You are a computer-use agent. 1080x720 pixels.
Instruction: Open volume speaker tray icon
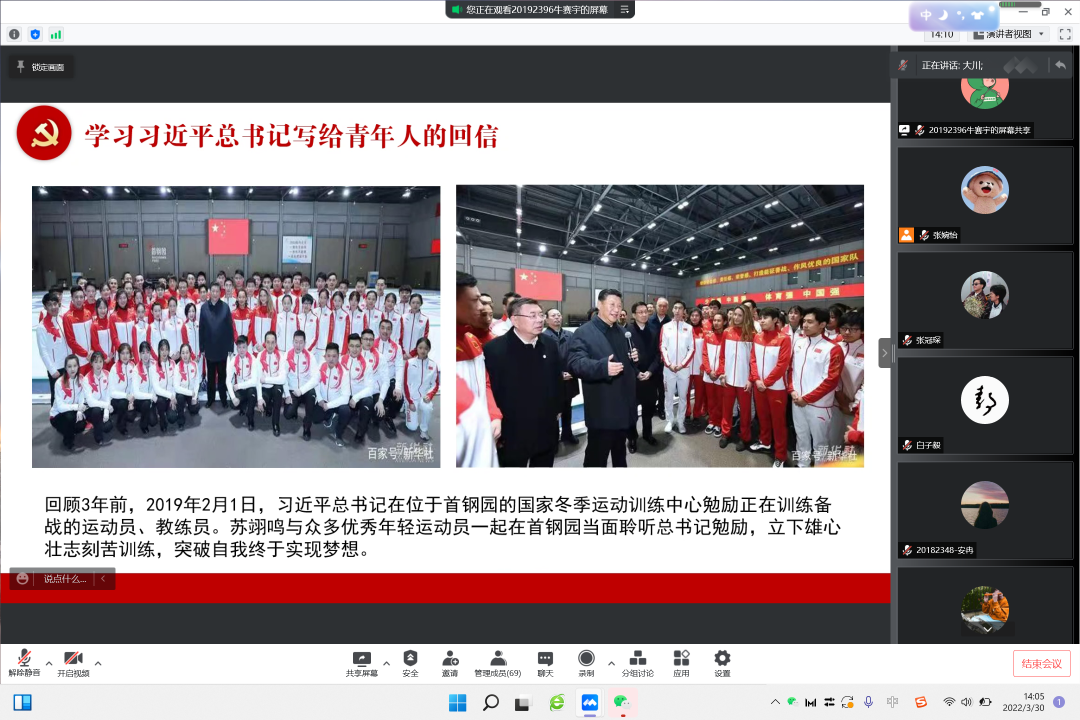966,702
